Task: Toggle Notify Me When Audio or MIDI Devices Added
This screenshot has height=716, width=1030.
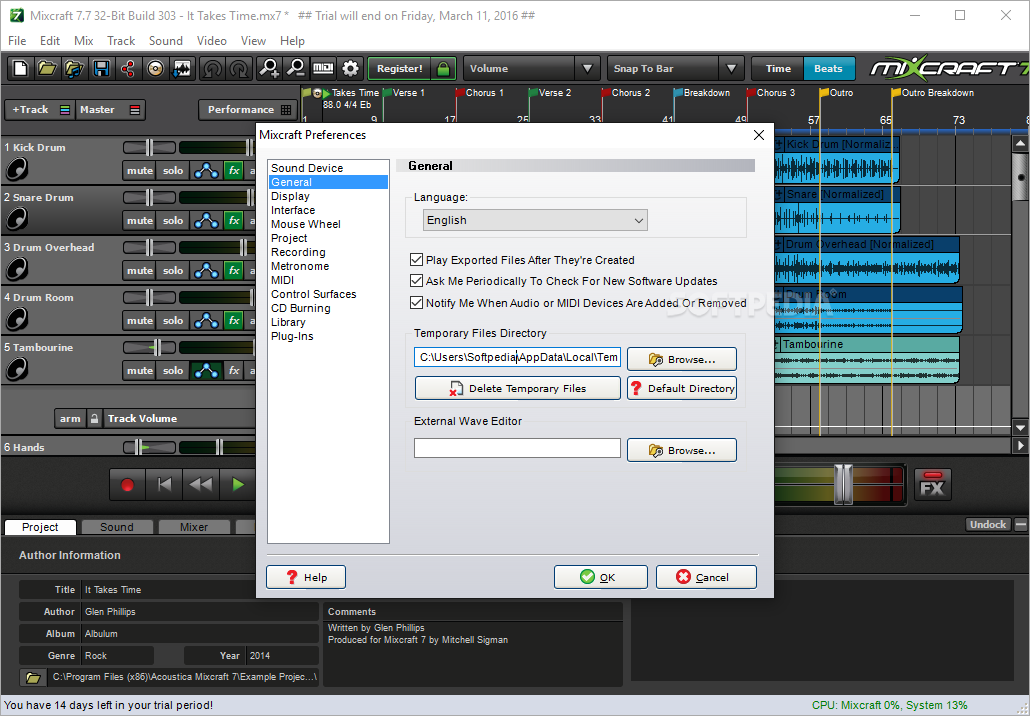Action: [416, 302]
